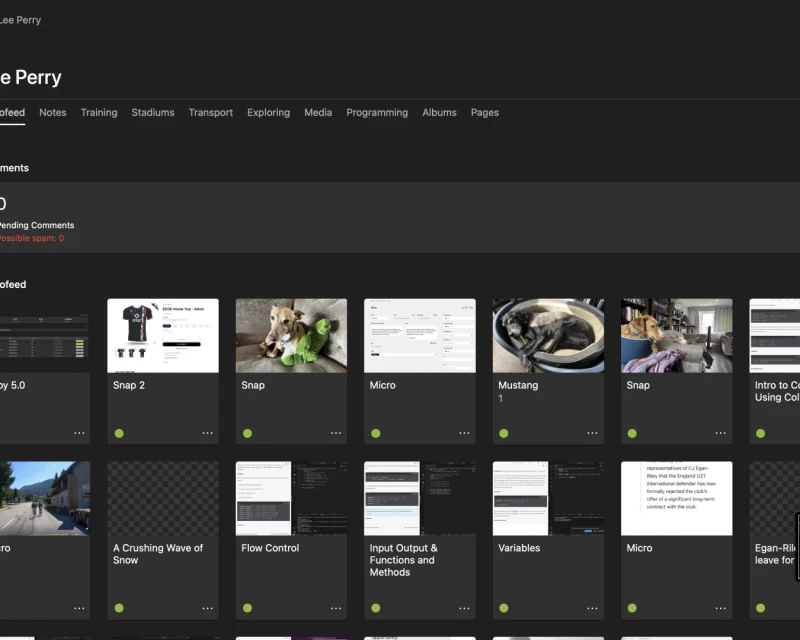Open the ellipsis menu on Variables card

[x=592, y=608]
